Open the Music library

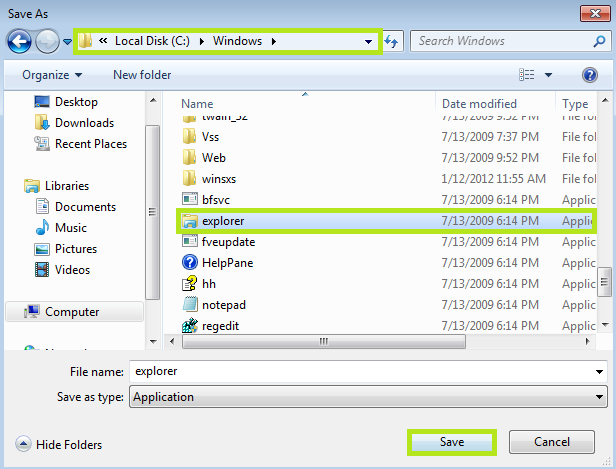click(70, 228)
